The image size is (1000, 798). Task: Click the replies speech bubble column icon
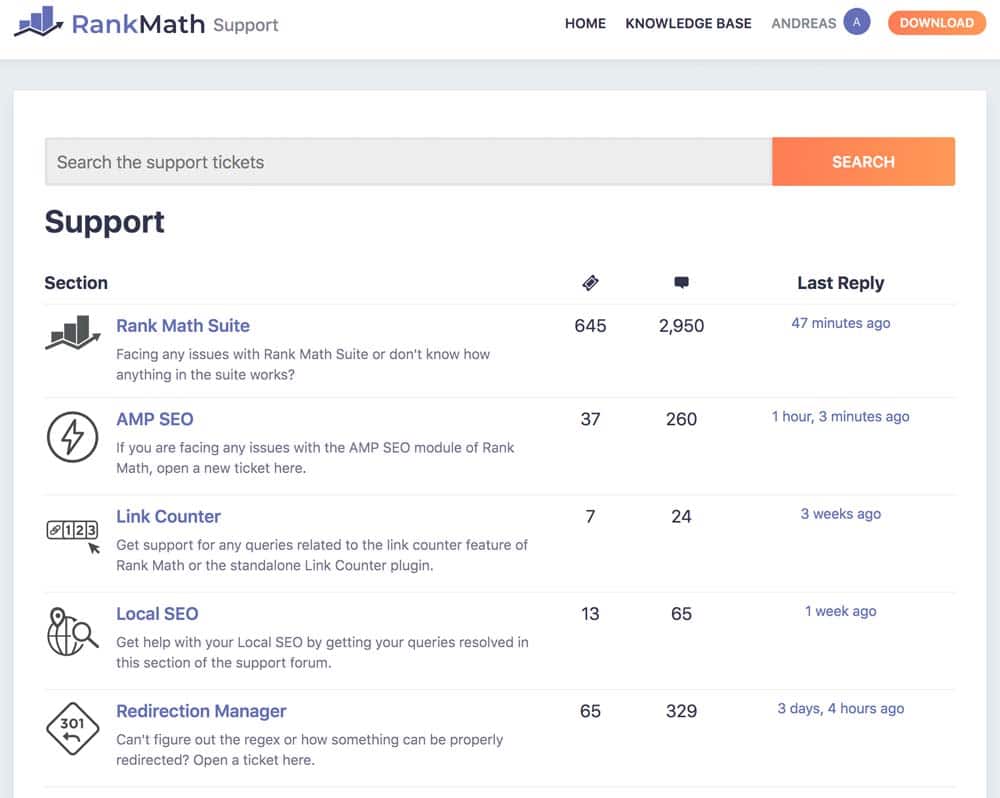(681, 283)
